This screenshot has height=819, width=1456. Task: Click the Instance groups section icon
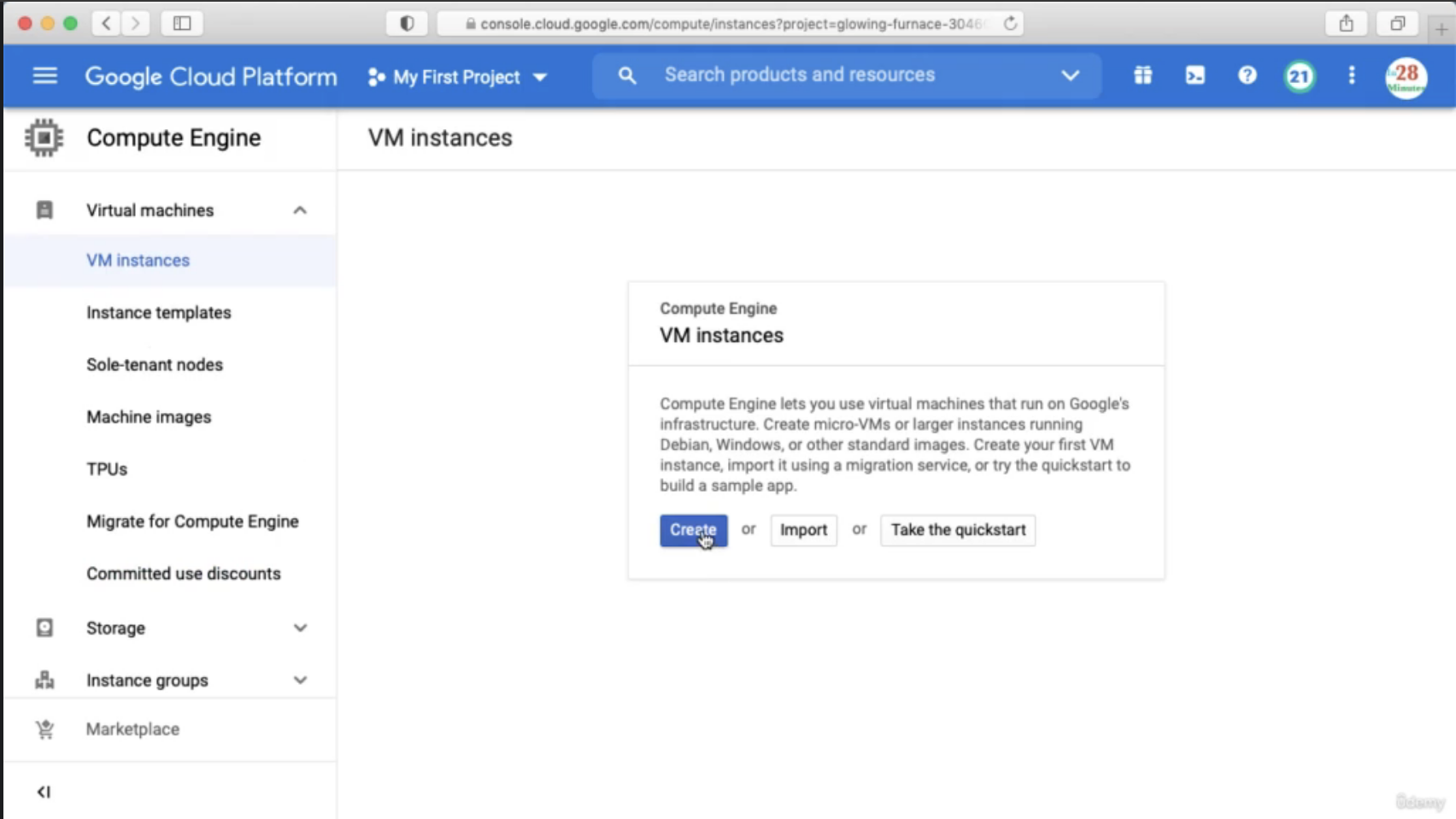44,681
